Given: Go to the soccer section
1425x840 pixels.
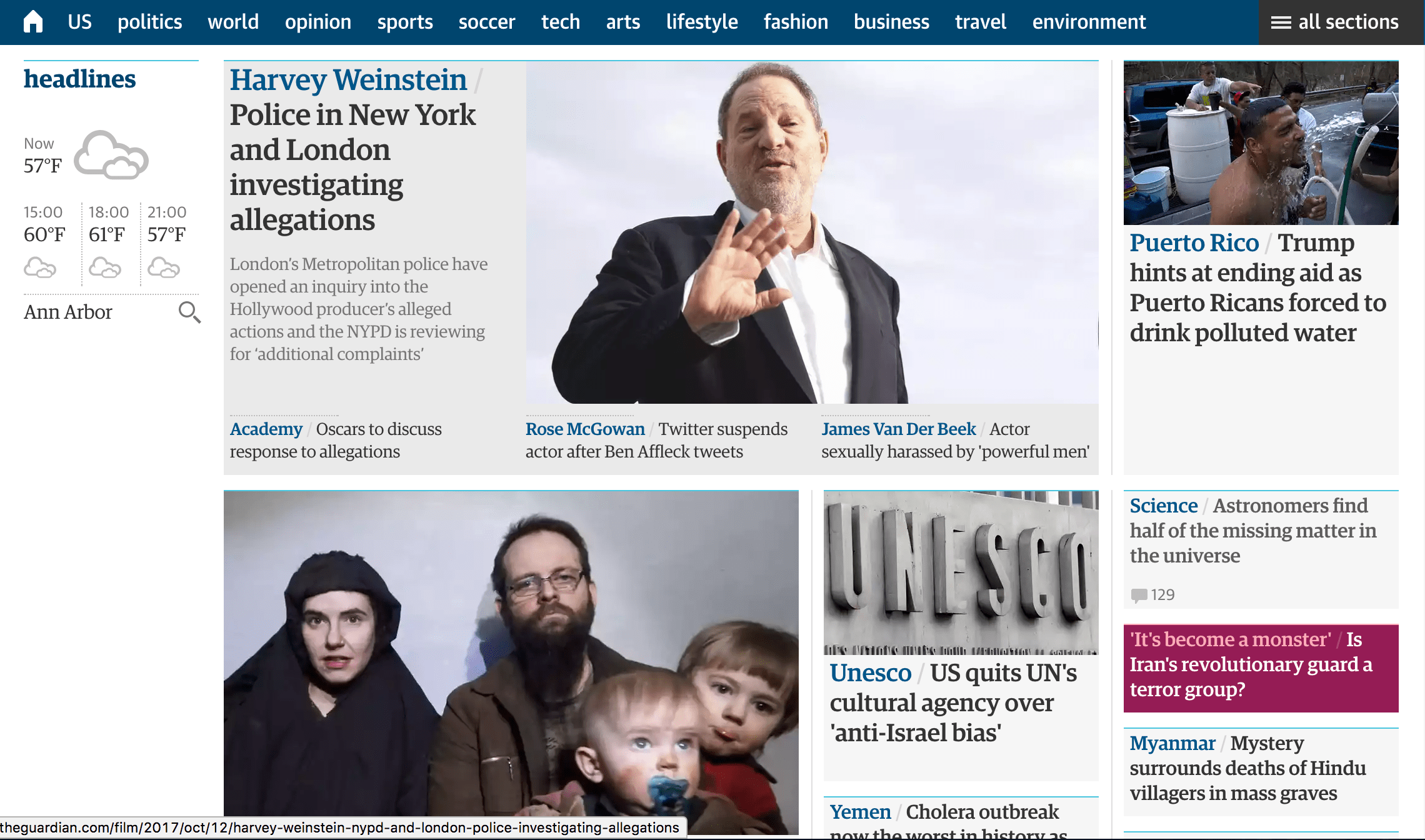Looking at the screenshot, I should (x=487, y=22).
